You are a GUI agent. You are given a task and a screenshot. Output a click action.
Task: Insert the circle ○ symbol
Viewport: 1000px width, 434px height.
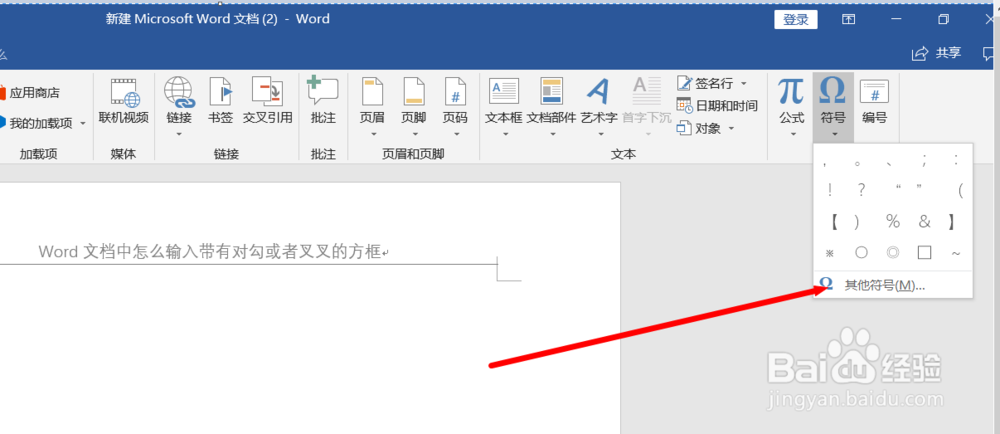(x=861, y=252)
